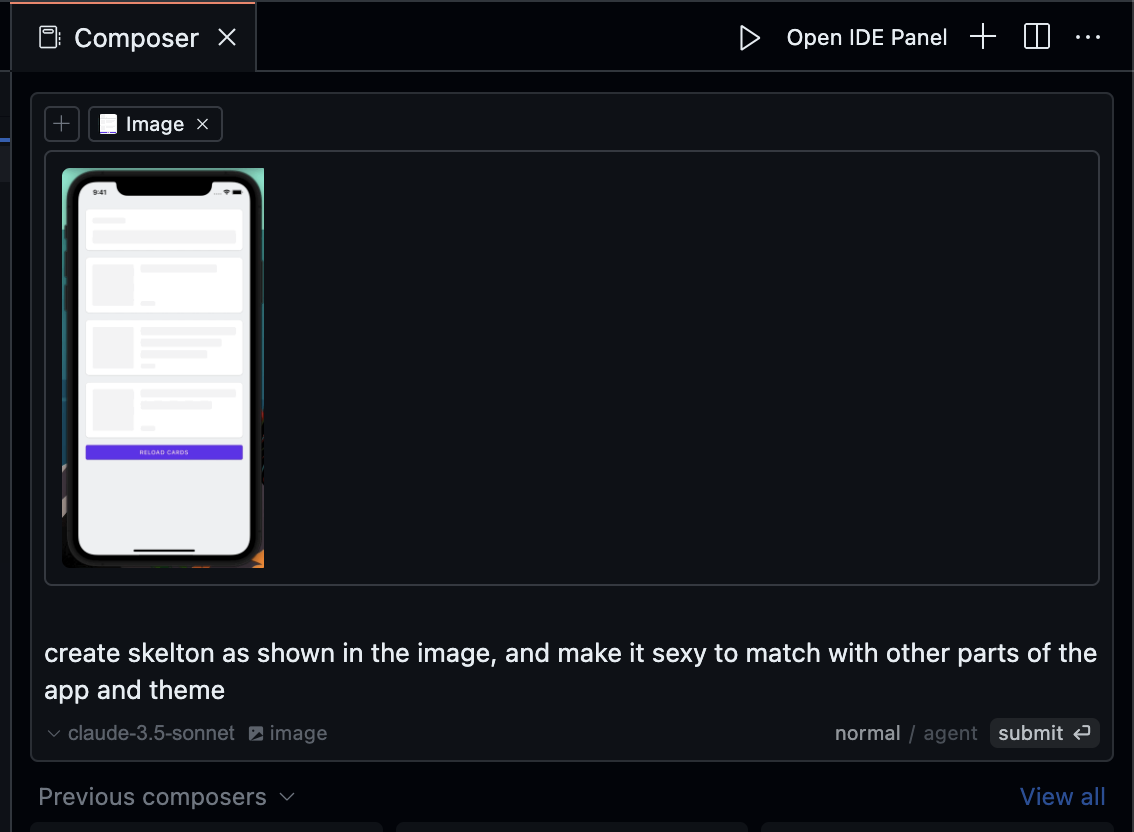This screenshot has width=1134, height=832.
Task: Expand the Previous composers list
Action: (166, 797)
